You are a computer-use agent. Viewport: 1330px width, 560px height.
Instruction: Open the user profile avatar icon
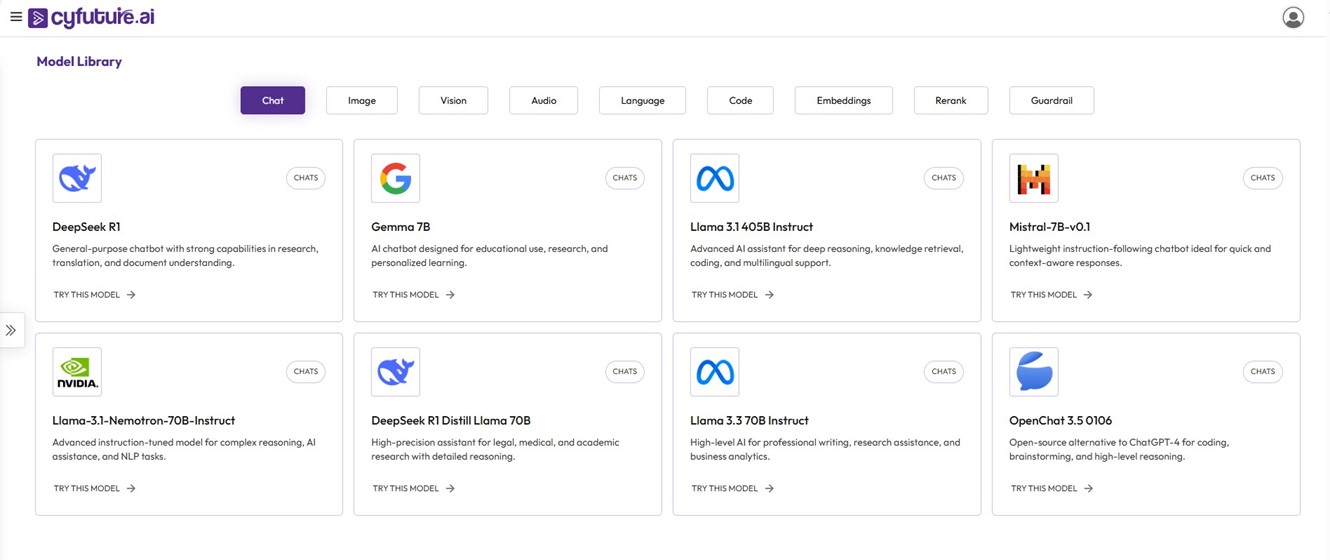[1293, 18]
